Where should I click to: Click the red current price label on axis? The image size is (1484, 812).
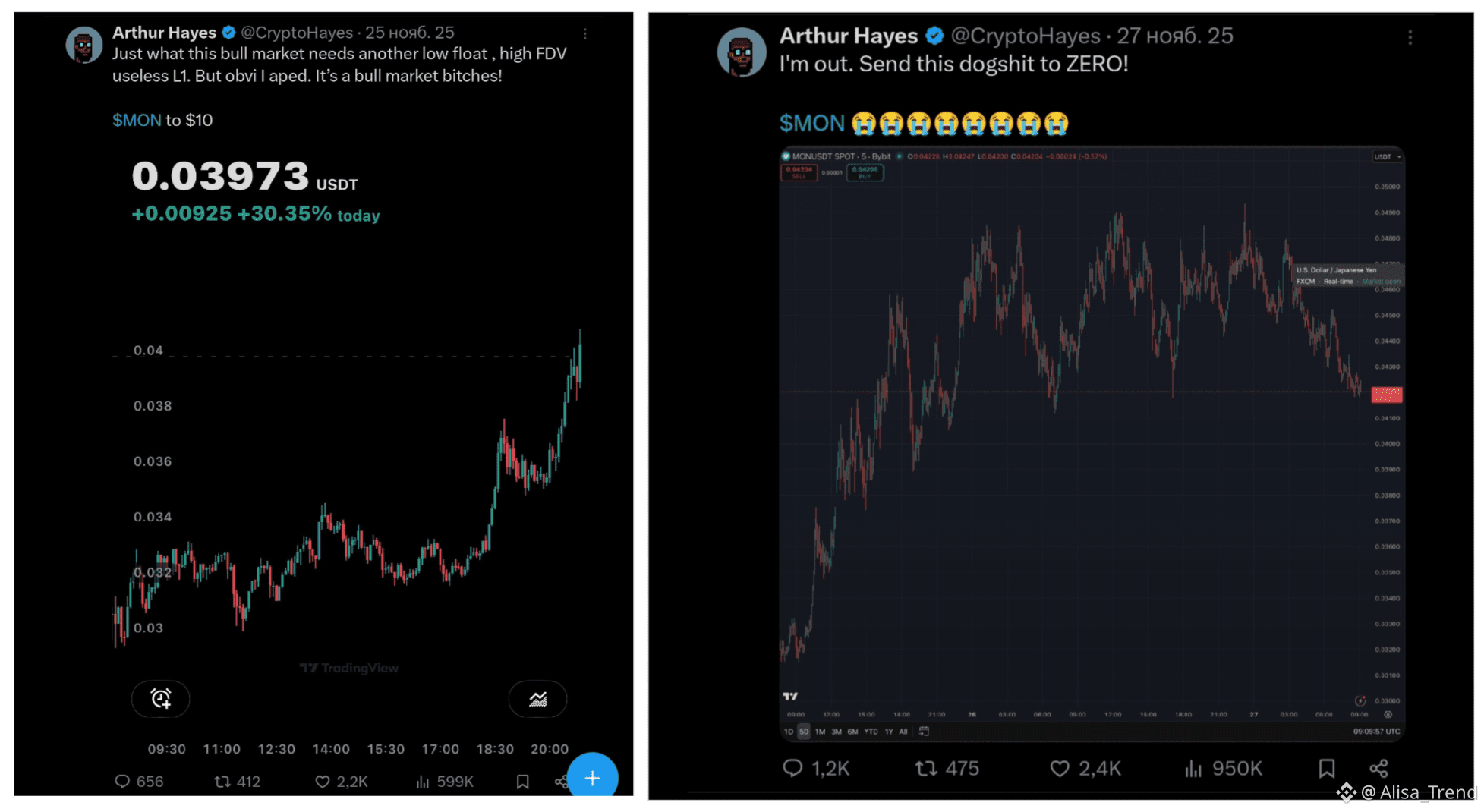point(1386,394)
